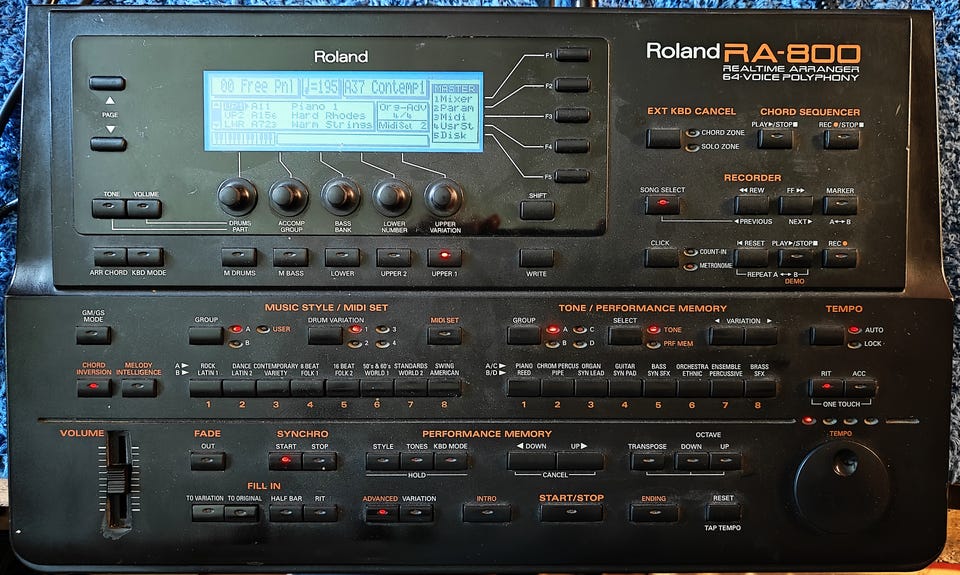Push the EXT KBD CANCEL button
The width and height of the screenshot is (960, 575).
pyautogui.click(x=663, y=138)
